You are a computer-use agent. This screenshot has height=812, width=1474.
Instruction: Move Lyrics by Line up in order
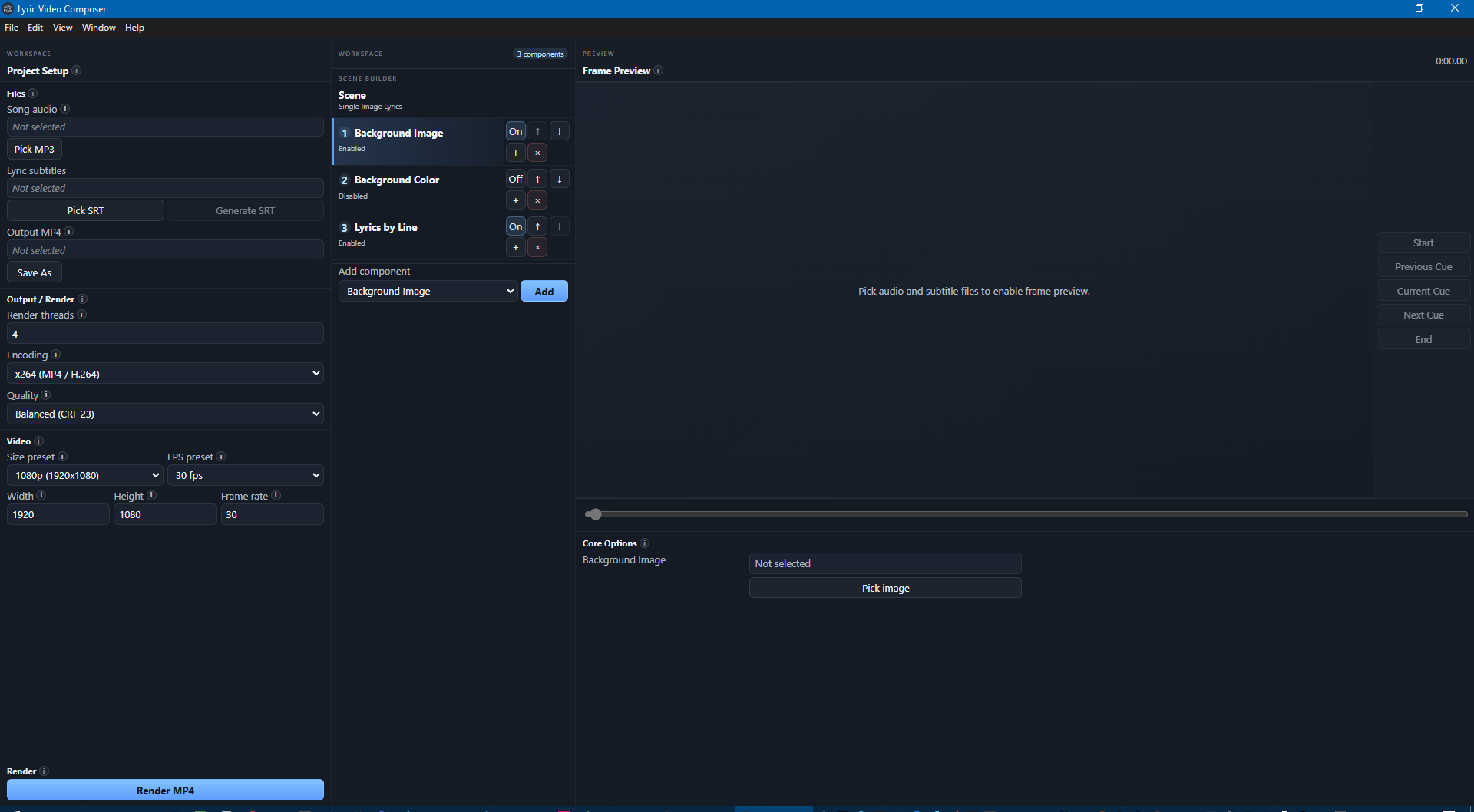[x=537, y=226]
